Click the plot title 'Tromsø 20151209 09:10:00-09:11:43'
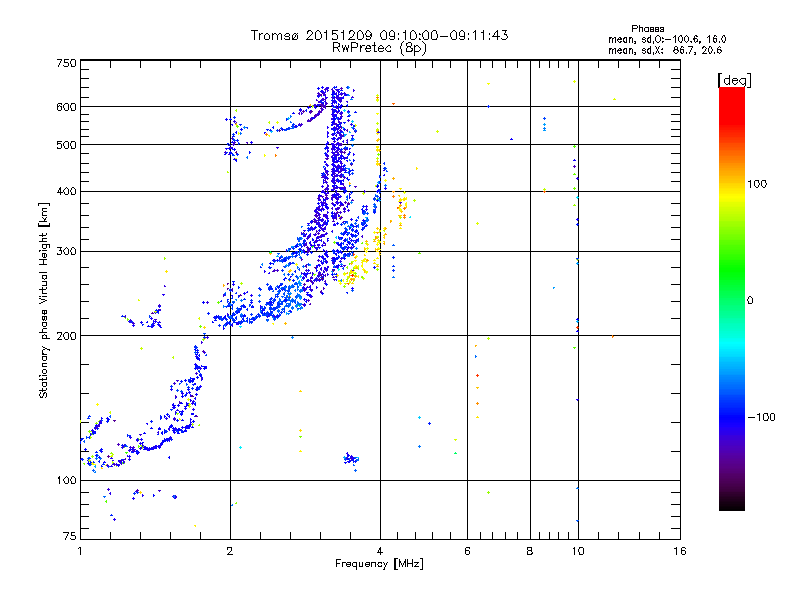The width and height of the screenshot is (800, 600). pyautogui.click(x=379, y=35)
